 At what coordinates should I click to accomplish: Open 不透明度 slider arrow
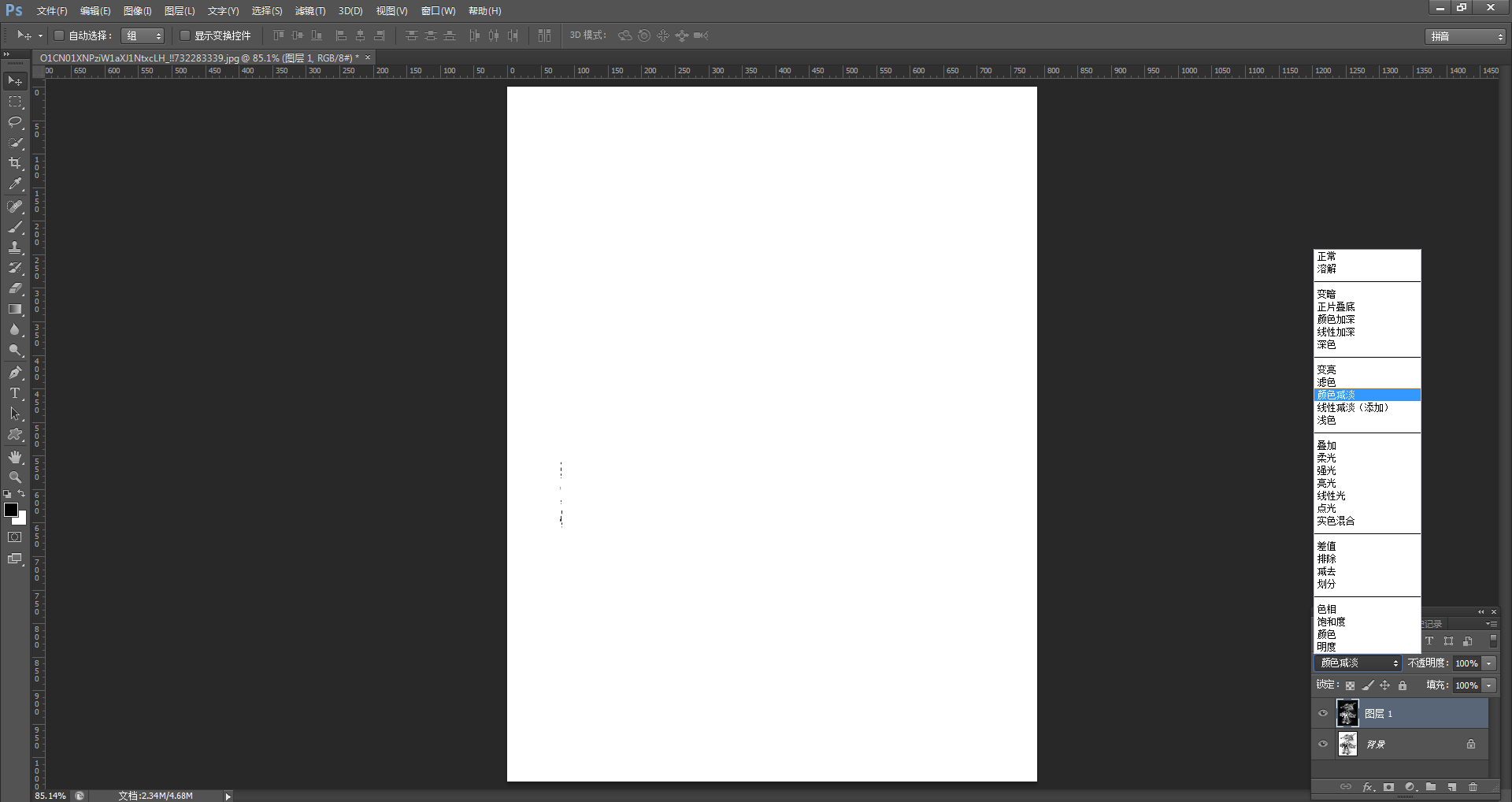click(x=1489, y=663)
